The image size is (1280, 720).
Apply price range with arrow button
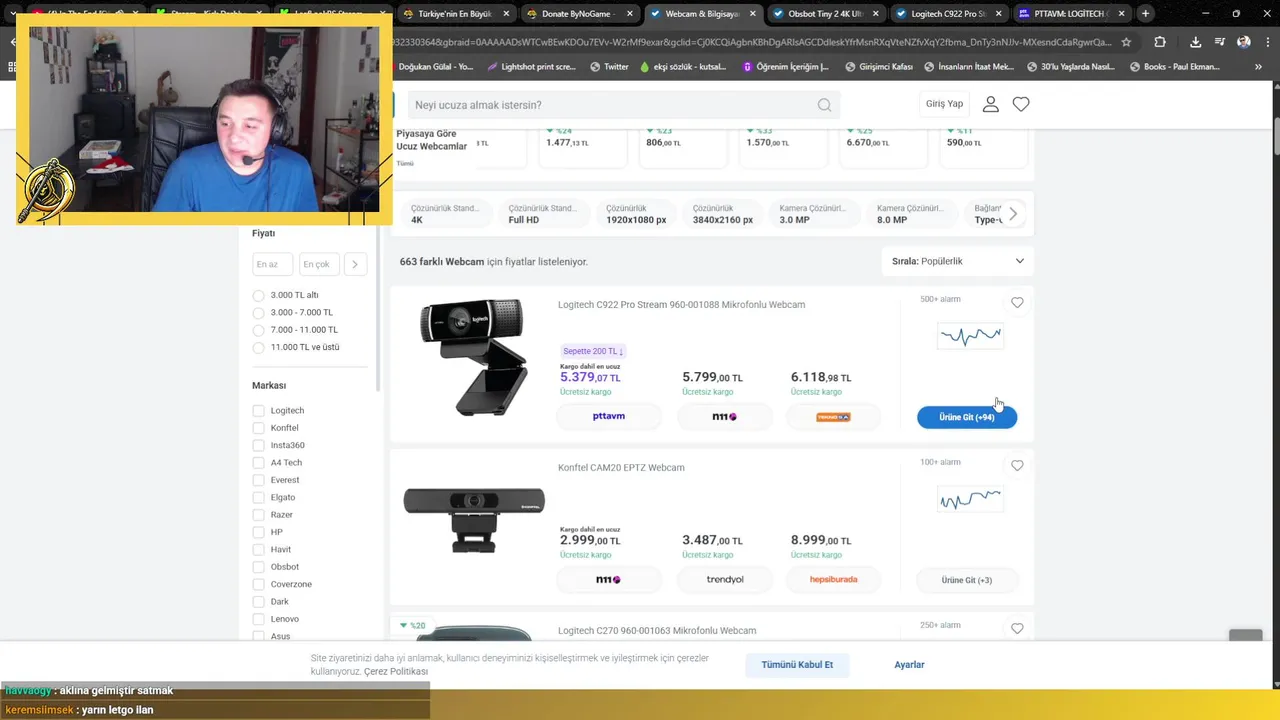pos(355,264)
